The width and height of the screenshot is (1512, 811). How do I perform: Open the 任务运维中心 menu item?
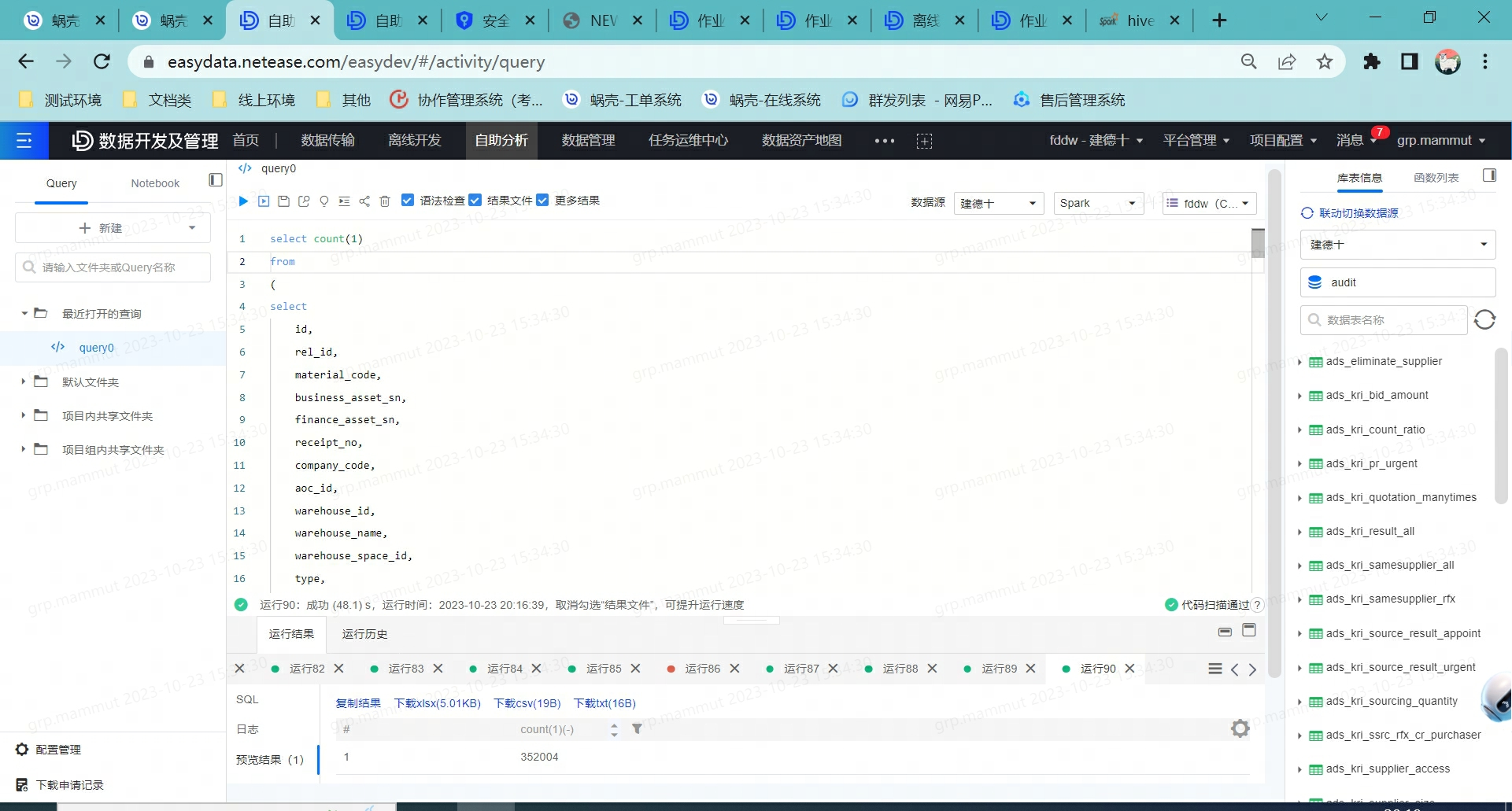point(688,140)
